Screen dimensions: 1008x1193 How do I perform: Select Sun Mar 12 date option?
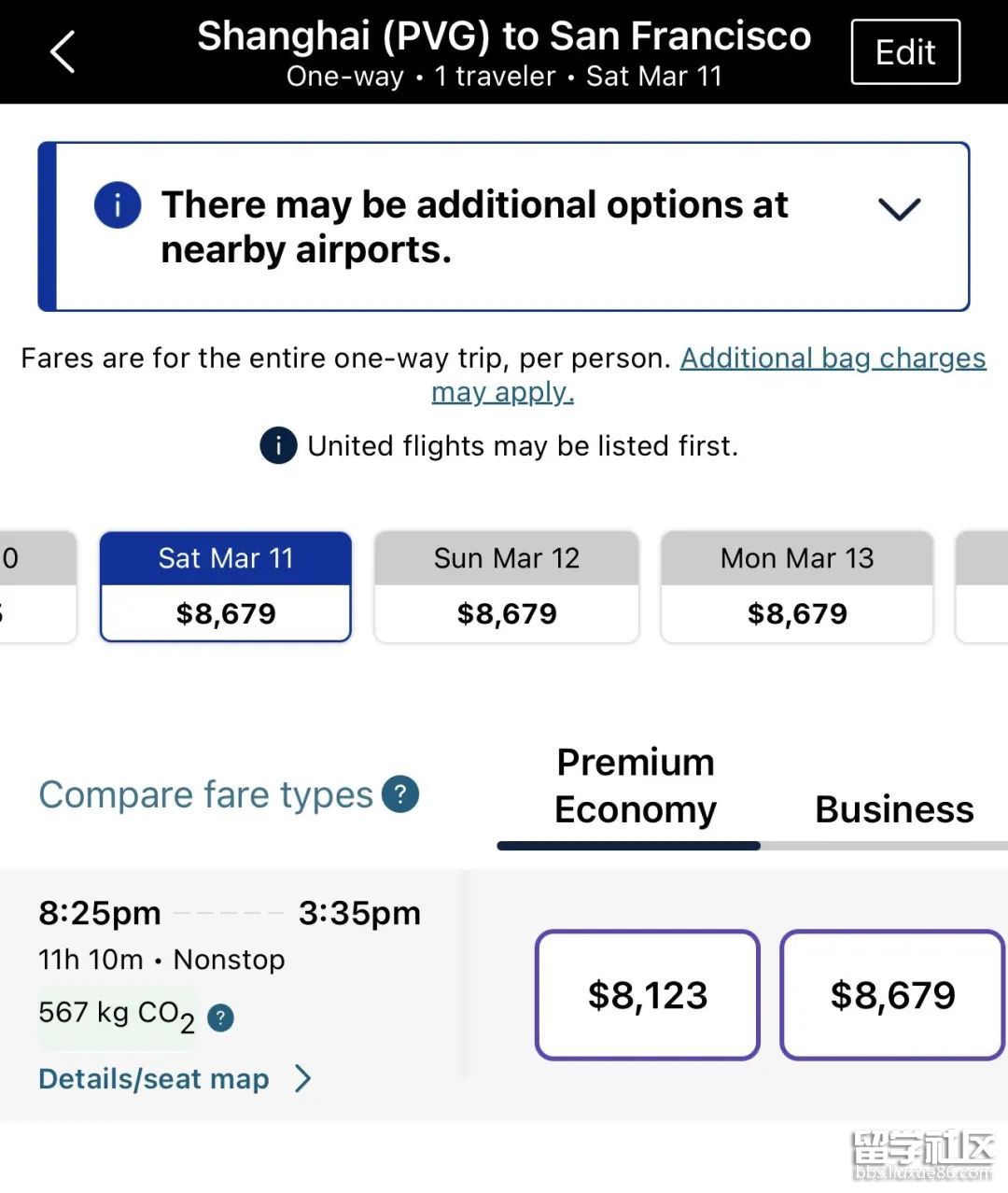pos(507,586)
